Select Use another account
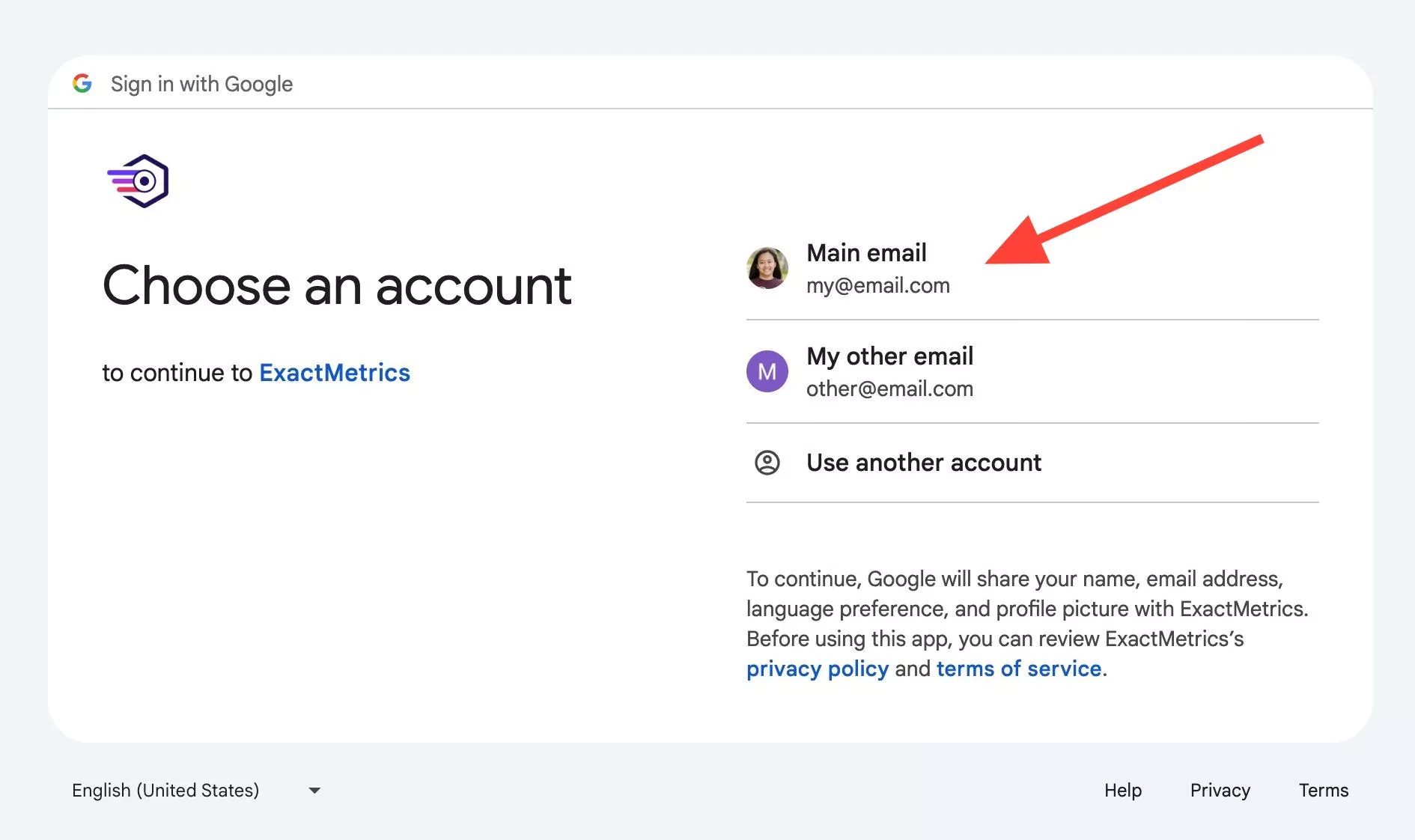Image resolution: width=1415 pixels, height=840 pixels. click(x=1032, y=463)
